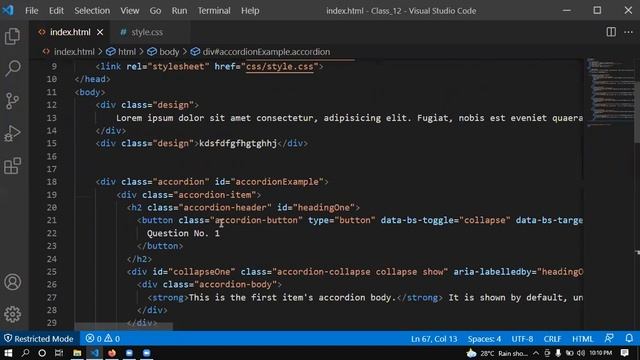Select language mode HTML

tap(582, 339)
